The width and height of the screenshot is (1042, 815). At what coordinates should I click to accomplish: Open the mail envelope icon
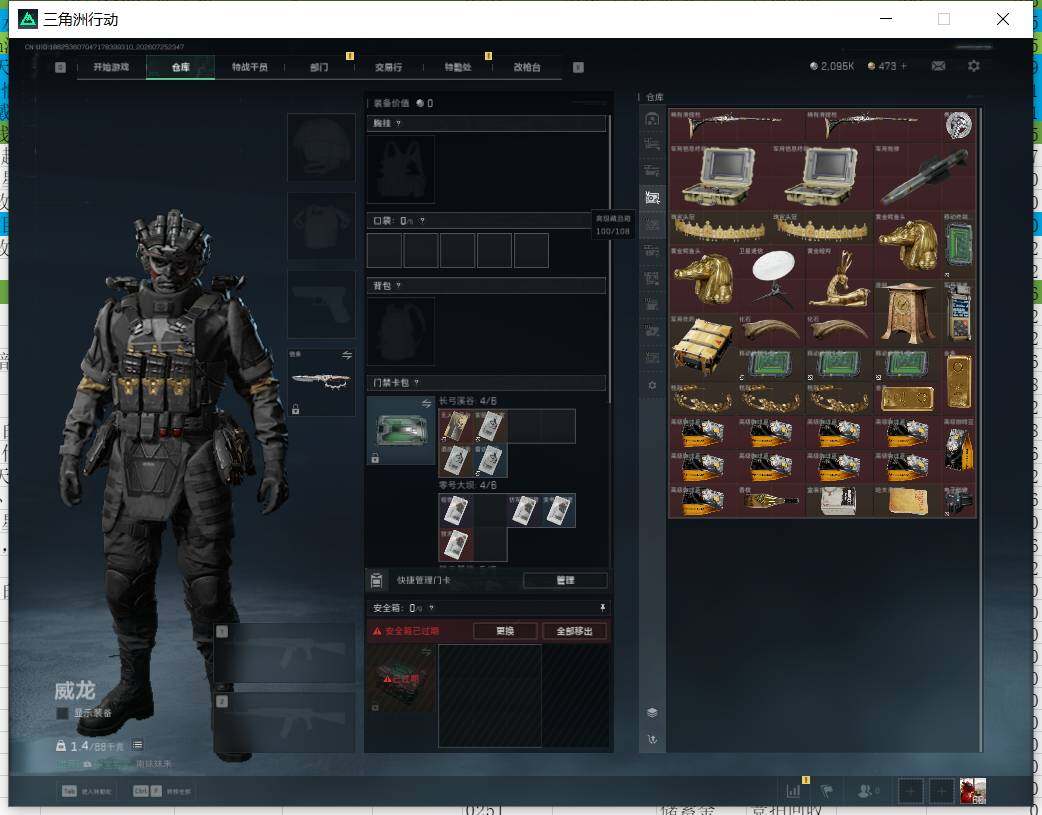pyautogui.click(x=938, y=66)
